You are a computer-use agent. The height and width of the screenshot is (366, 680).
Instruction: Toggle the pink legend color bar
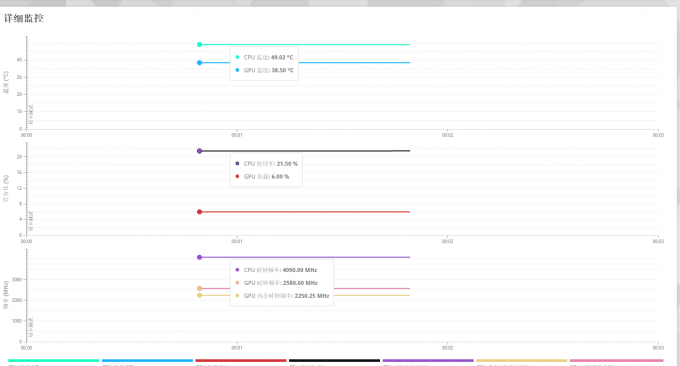[616, 360]
